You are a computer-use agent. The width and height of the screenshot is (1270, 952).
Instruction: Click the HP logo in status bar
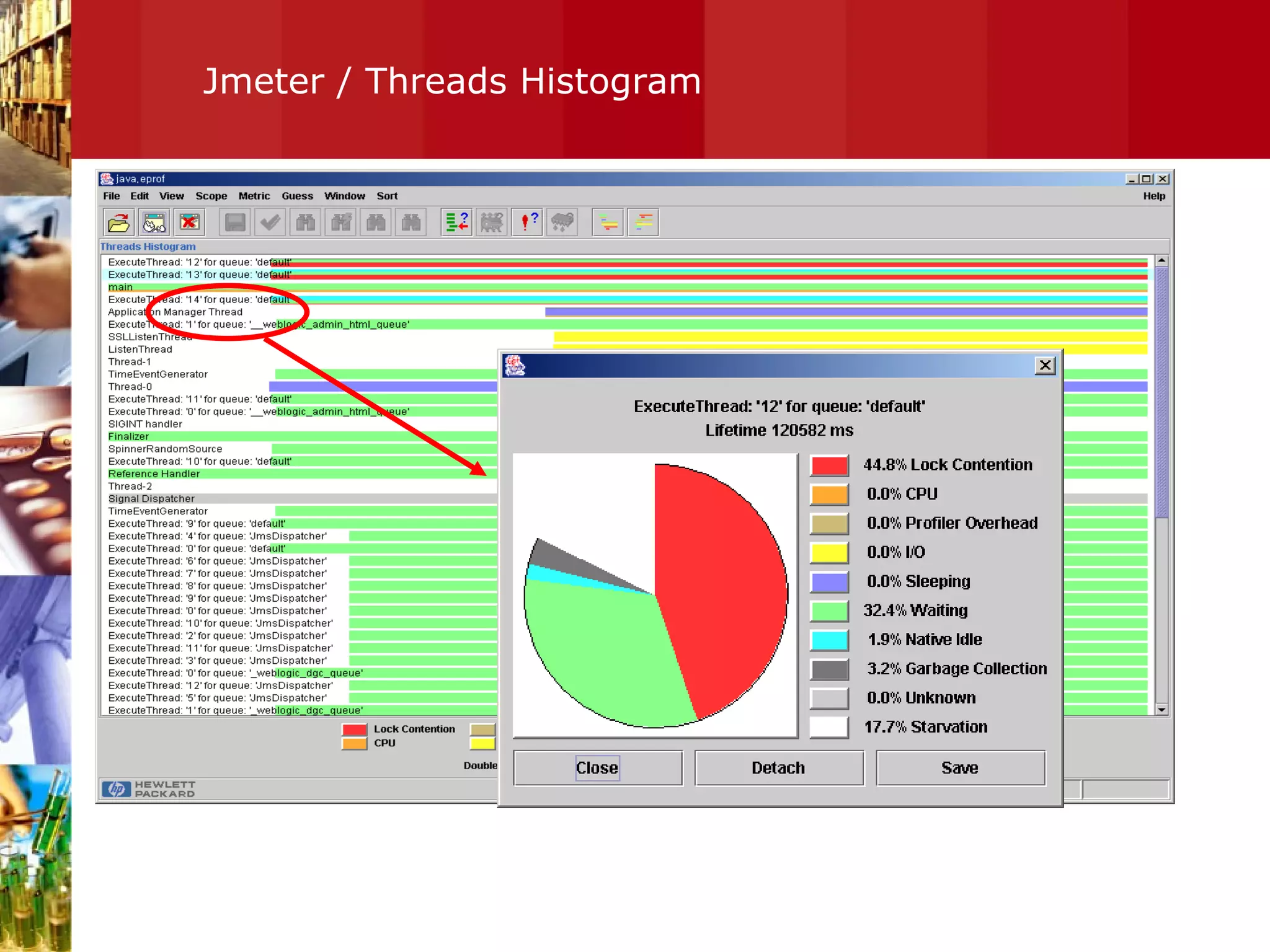pyautogui.click(x=117, y=789)
